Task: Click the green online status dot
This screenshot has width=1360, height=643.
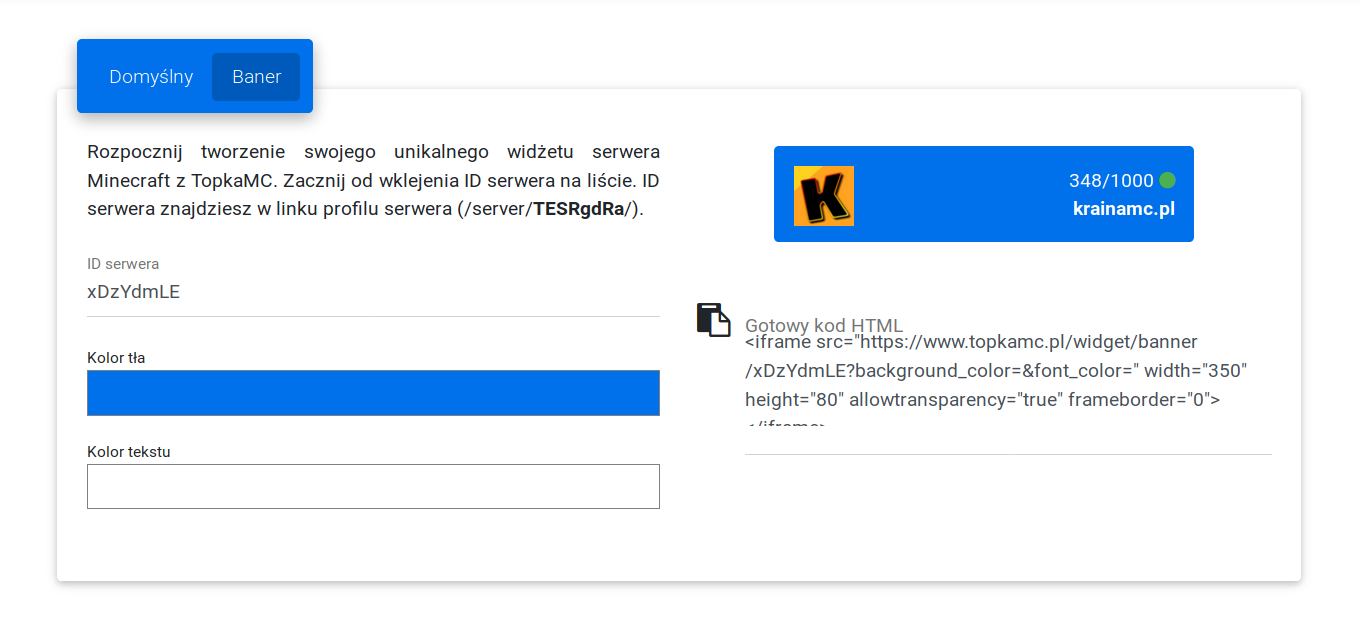Action: click(x=1167, y=181)
